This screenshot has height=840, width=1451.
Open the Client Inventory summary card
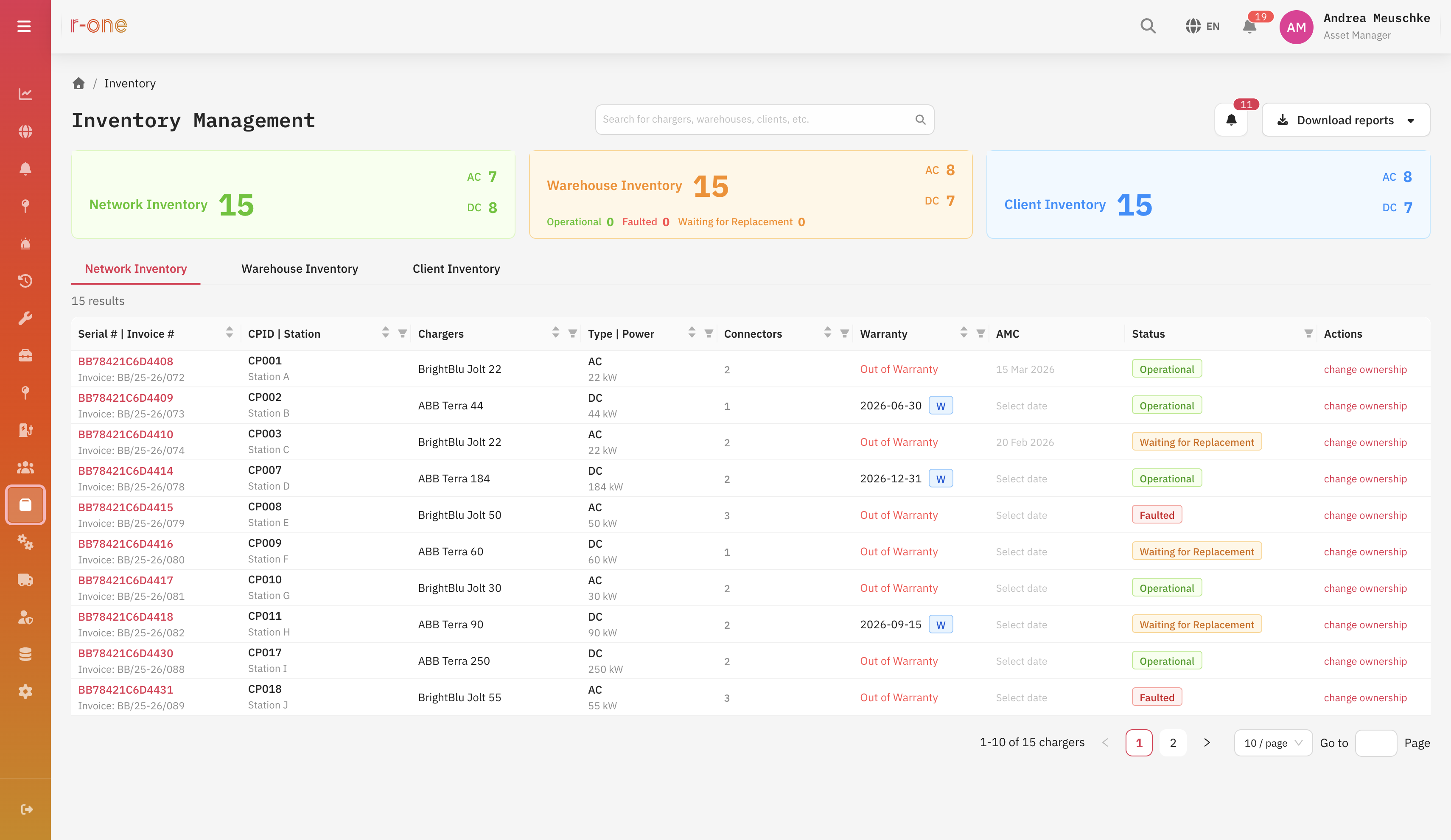[x=1208, y=195]
